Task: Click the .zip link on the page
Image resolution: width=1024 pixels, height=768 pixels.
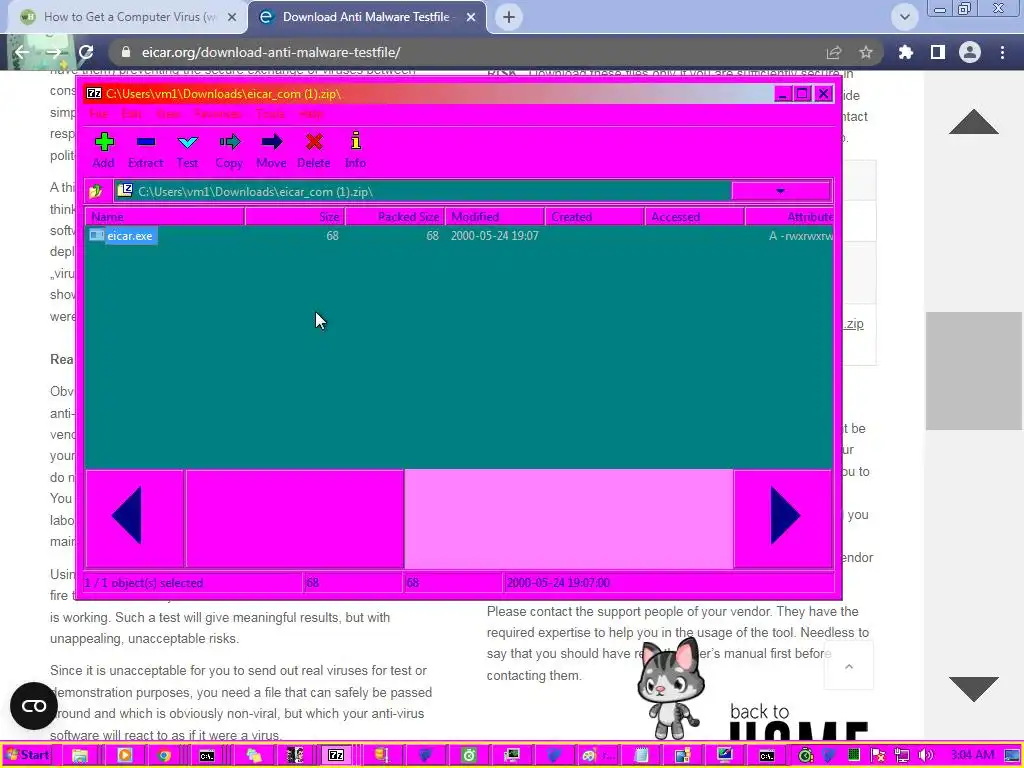Action: click(853, 323)
